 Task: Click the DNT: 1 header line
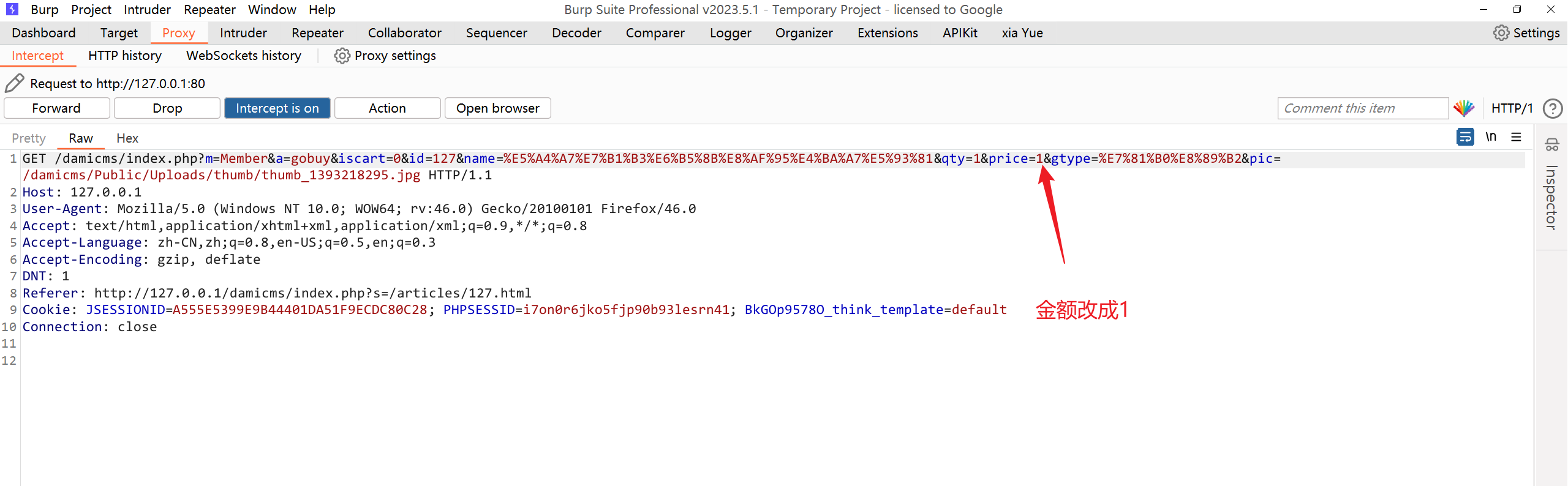click(x=46, y=276)
